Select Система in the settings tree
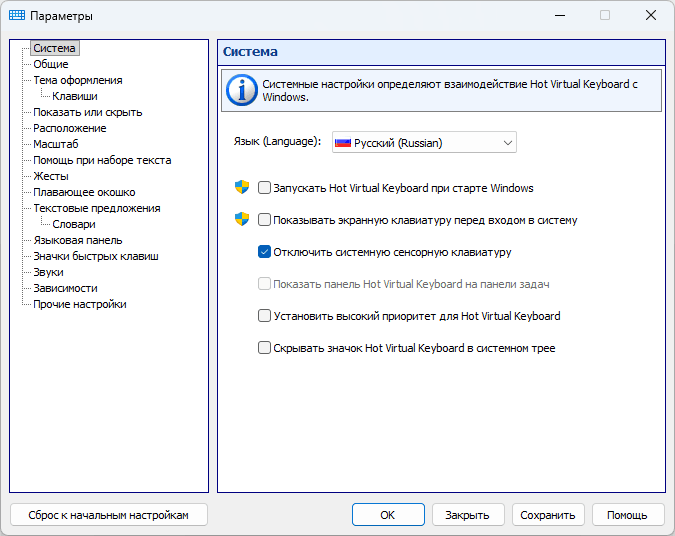This screenshot has height=536, width=675. click(55, 48)
